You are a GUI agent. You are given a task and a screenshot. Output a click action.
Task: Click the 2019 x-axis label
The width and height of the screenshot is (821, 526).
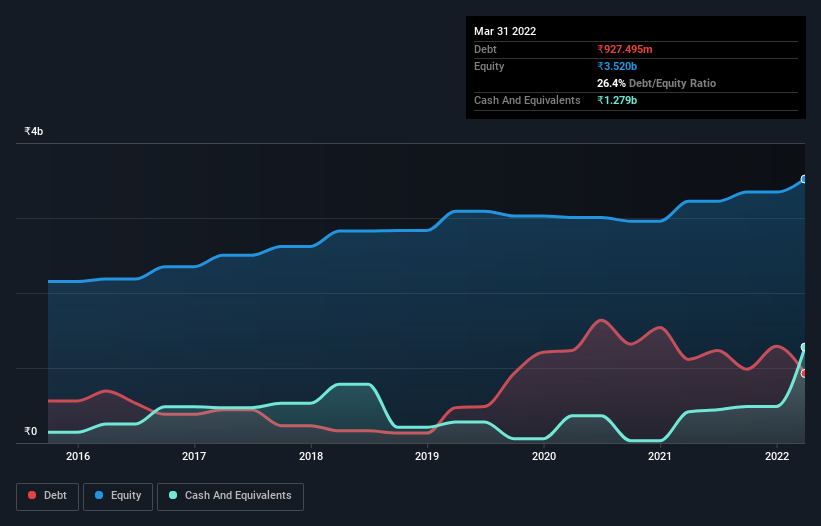coord(427,456)
